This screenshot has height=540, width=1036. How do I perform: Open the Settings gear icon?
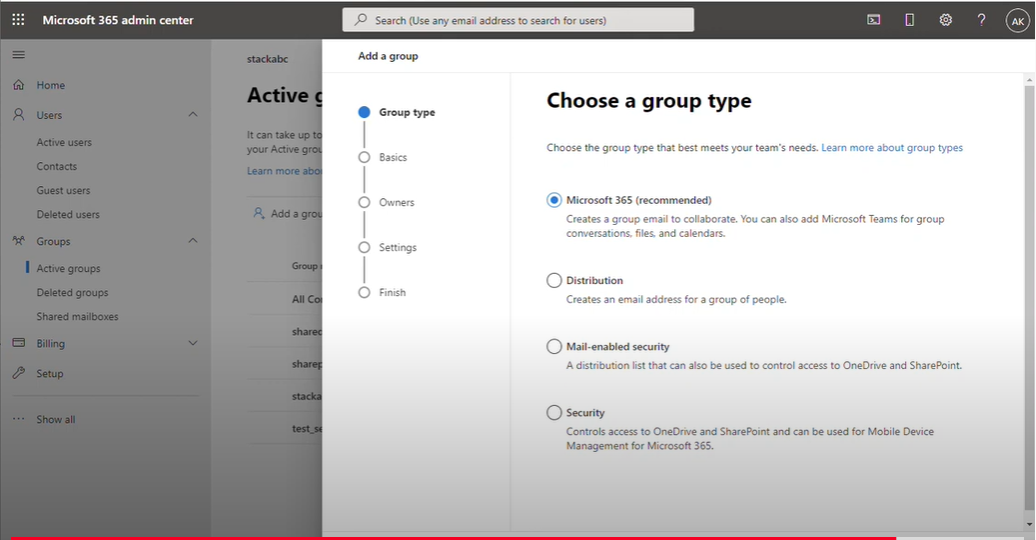coord(945,20)
